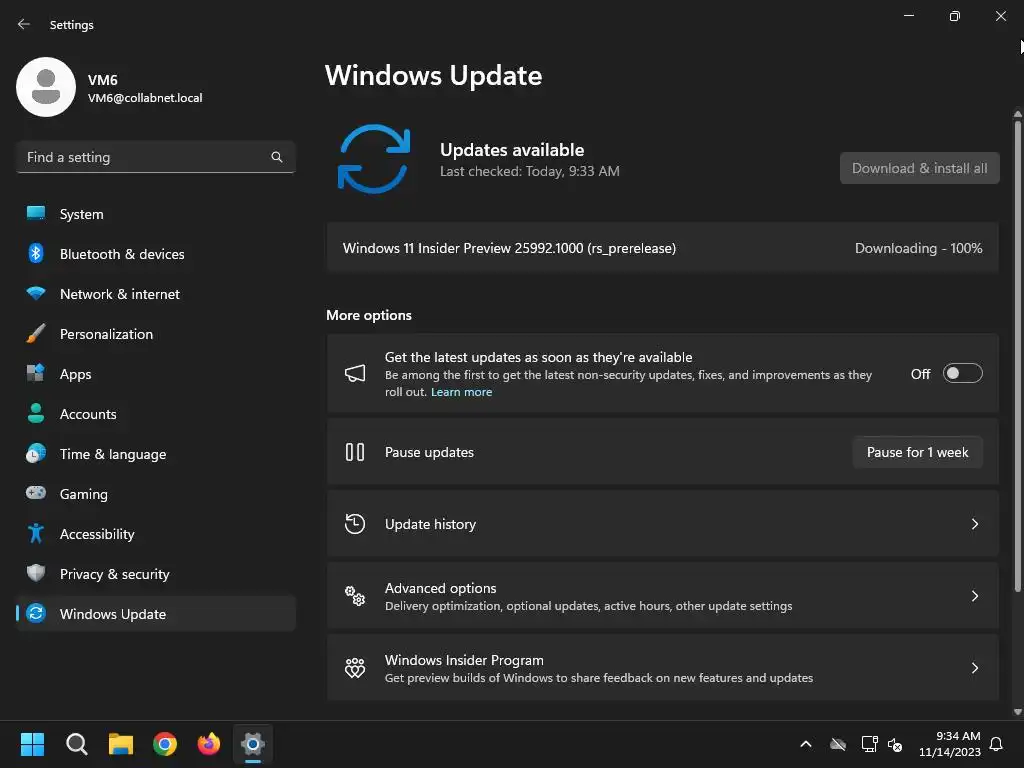
Task: Open taskbar Search
Action: pyautogui.click(x=76, y=744)
